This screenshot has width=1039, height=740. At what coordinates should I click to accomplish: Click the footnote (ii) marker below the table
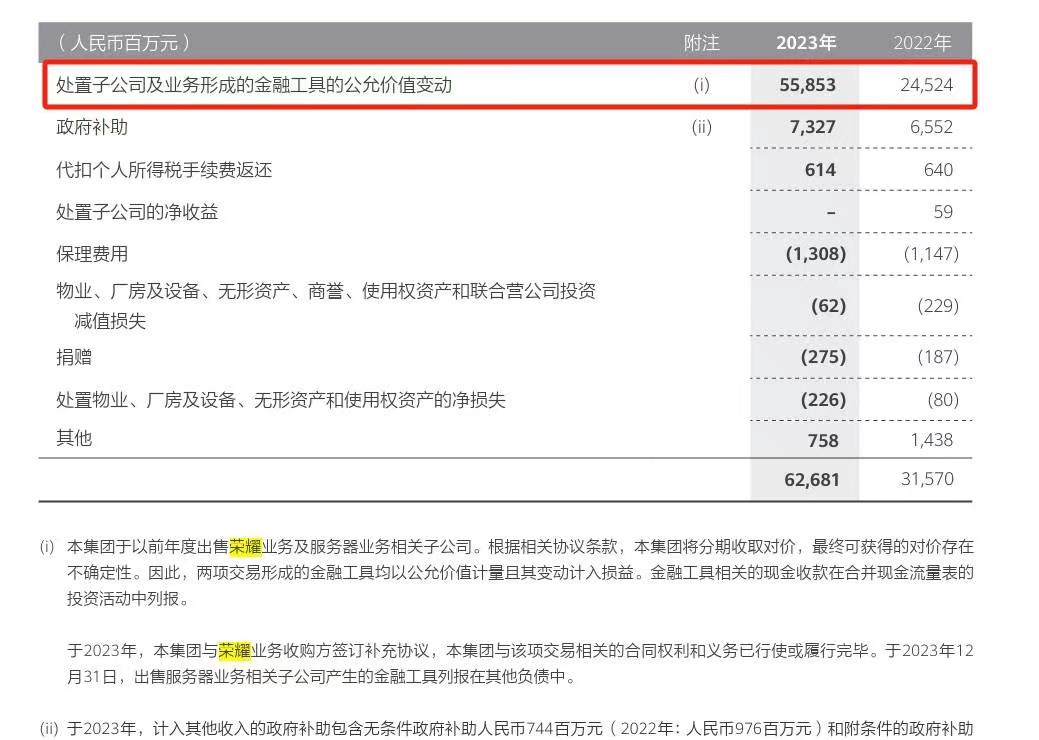49,728
